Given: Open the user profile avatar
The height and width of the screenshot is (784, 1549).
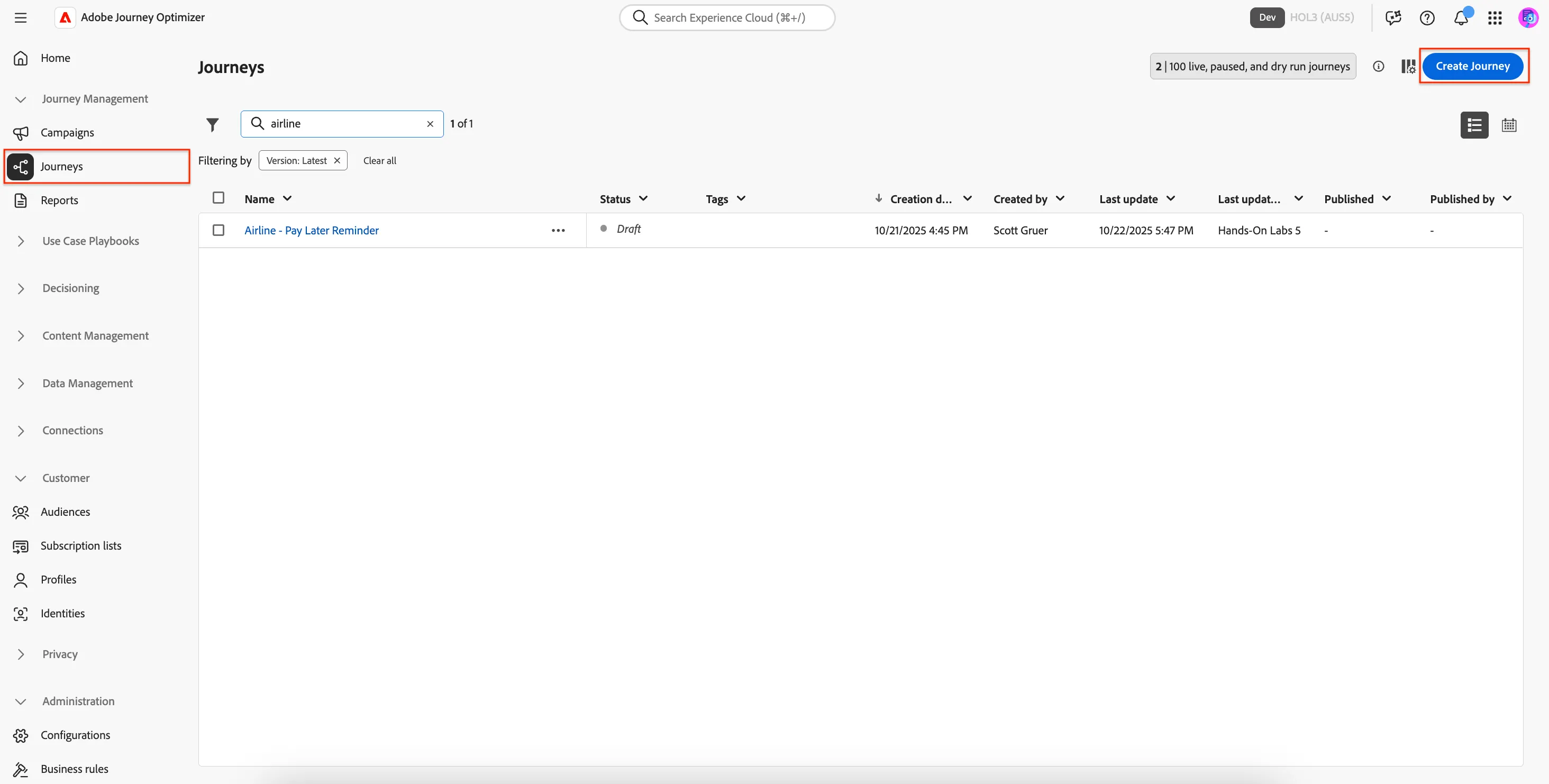Looking at the screenshot, I should click(x=1528, y=17).
